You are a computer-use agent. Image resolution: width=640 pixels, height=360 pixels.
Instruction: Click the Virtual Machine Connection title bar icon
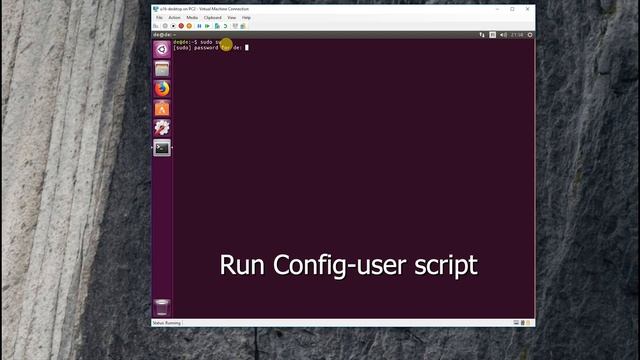coord(156,9)
